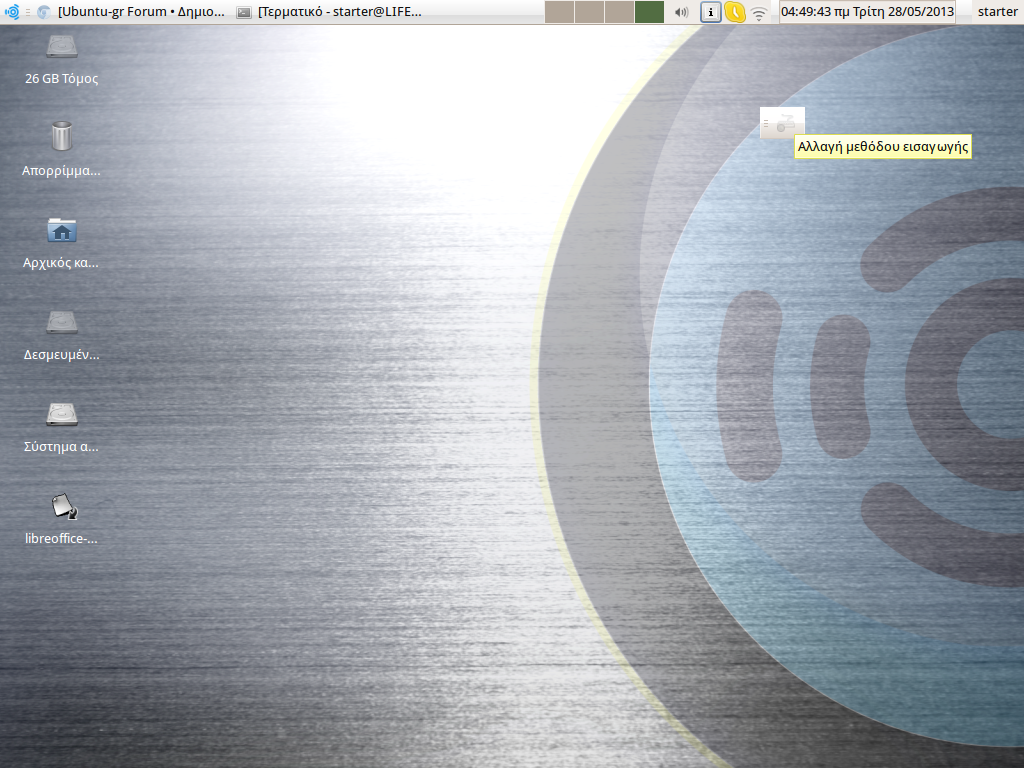The height and width of the screenshot is (768, 1024).
Task: Click the 'i' info indicator in panel
Action: 710,12
